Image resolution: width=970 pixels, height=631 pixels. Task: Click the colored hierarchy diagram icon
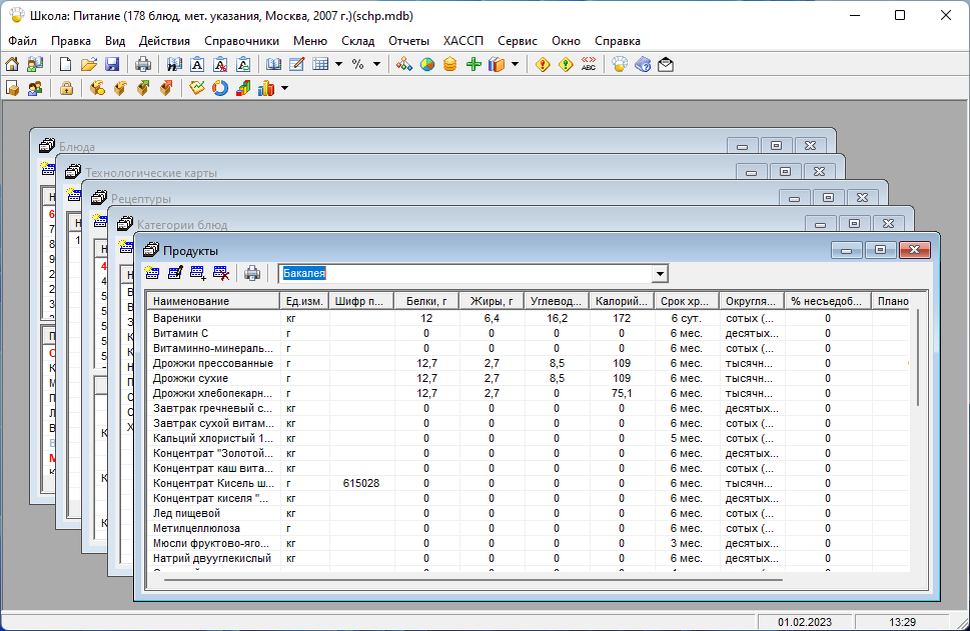pyautogui.click(x=404, y=64)
